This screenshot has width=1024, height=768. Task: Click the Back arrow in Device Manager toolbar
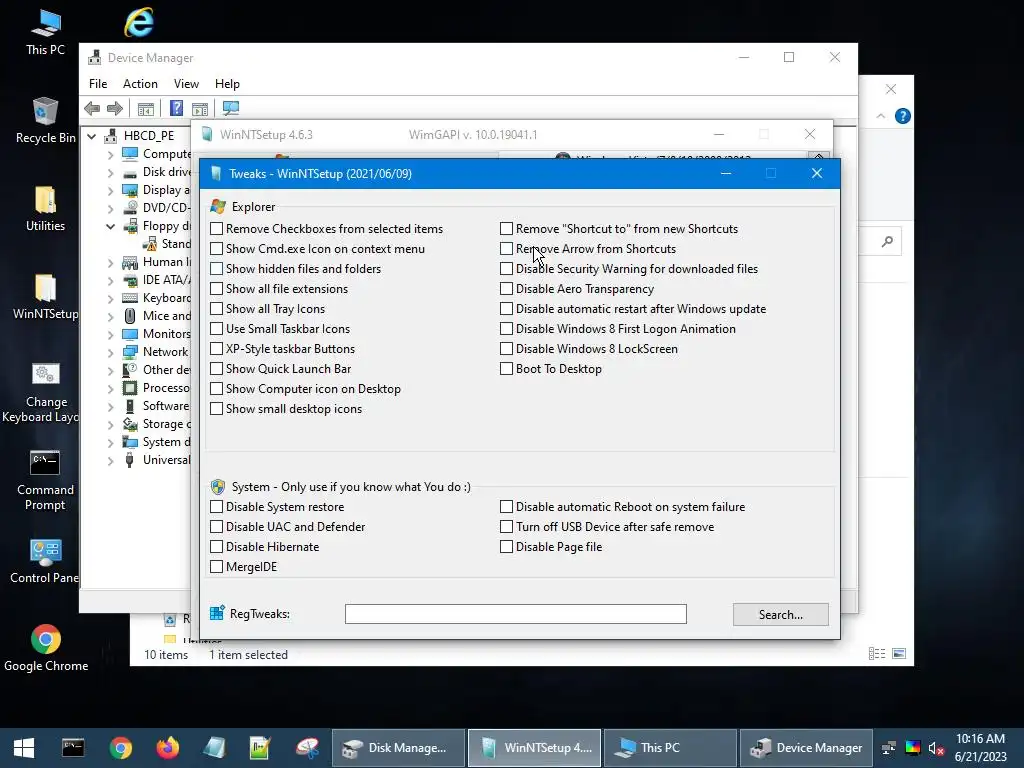(x=92, y=108)
